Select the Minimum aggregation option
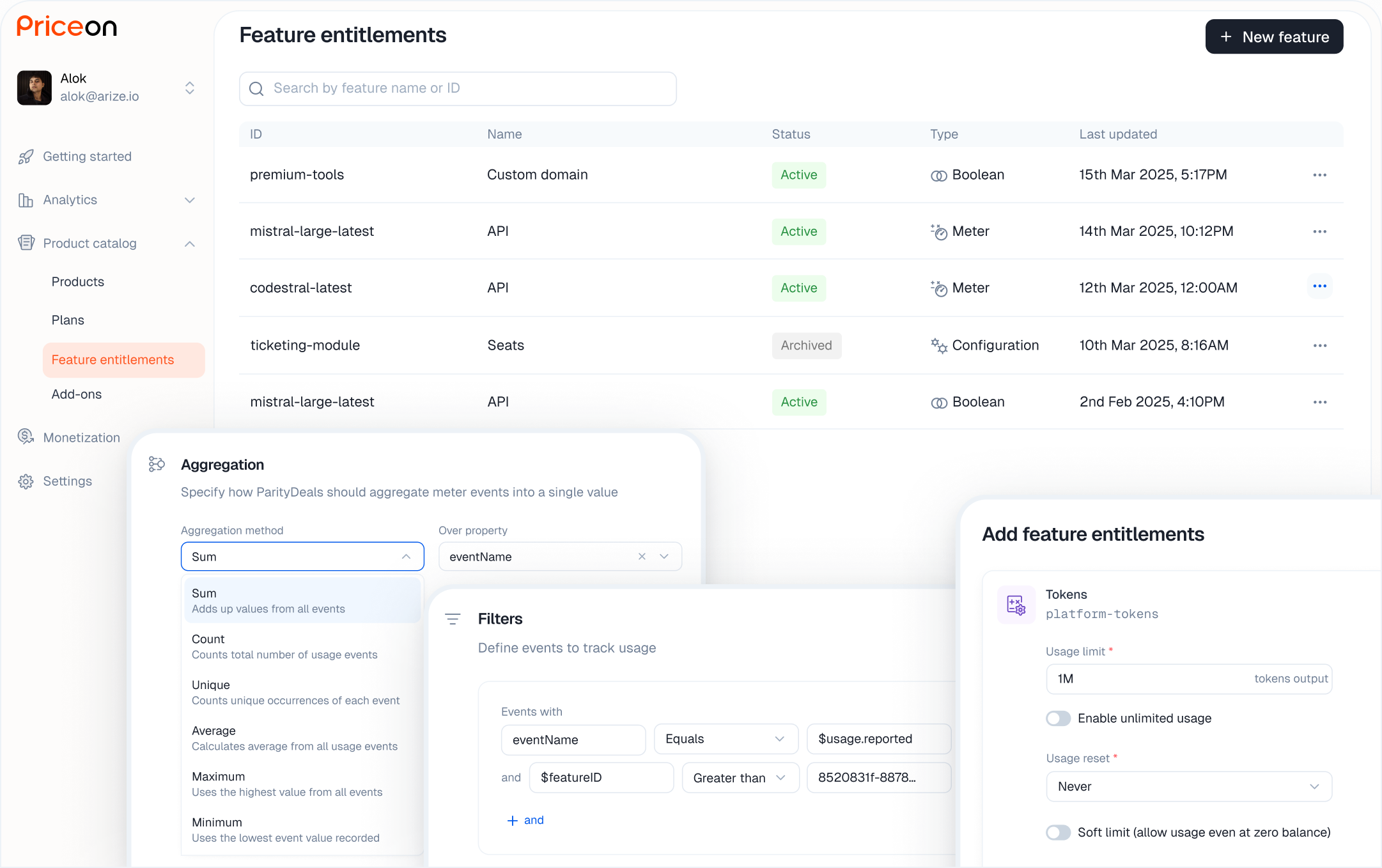Image resolution: width=1382 pixels, height=868 pixels. click(302, 830)
